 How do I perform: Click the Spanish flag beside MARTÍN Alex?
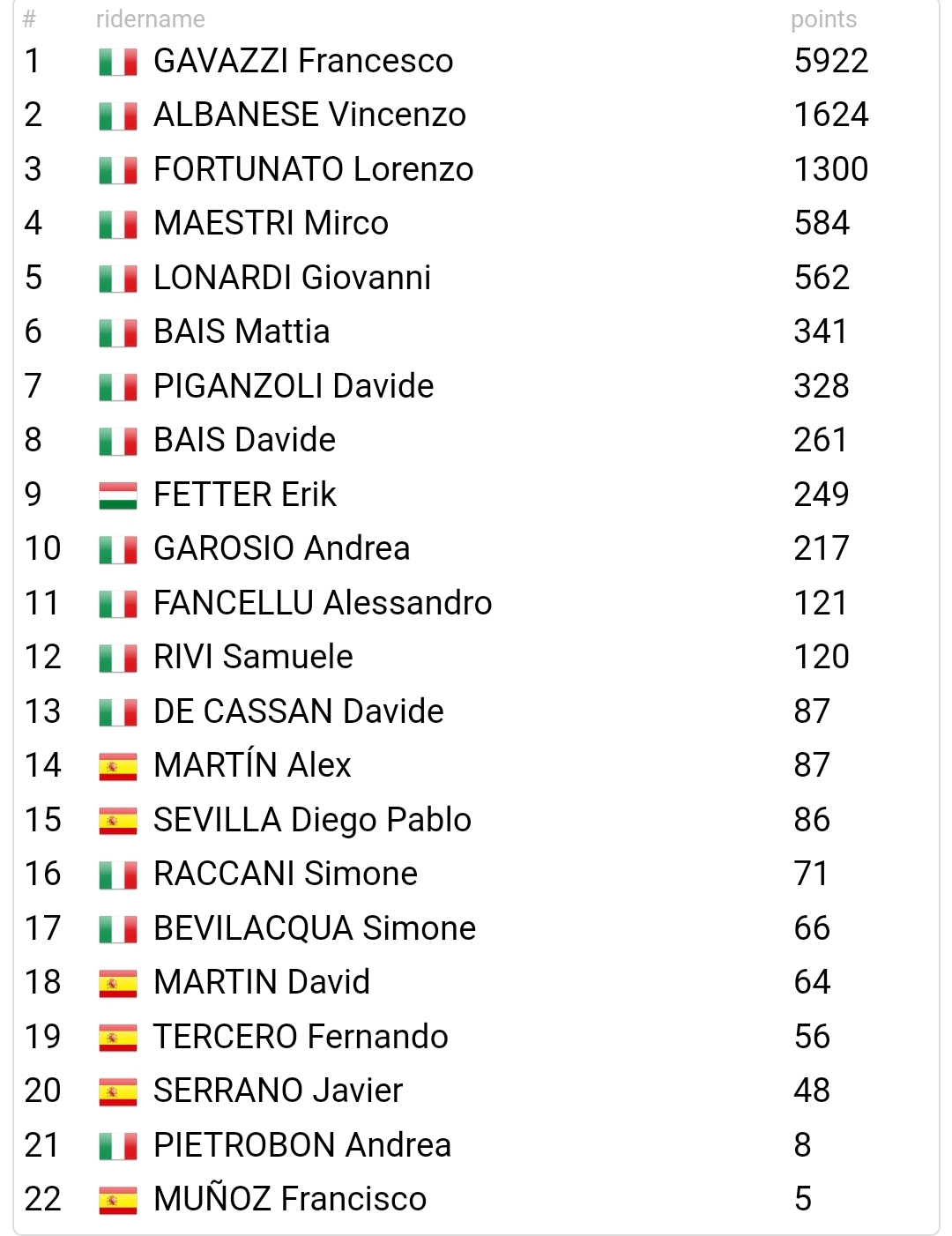118,767
